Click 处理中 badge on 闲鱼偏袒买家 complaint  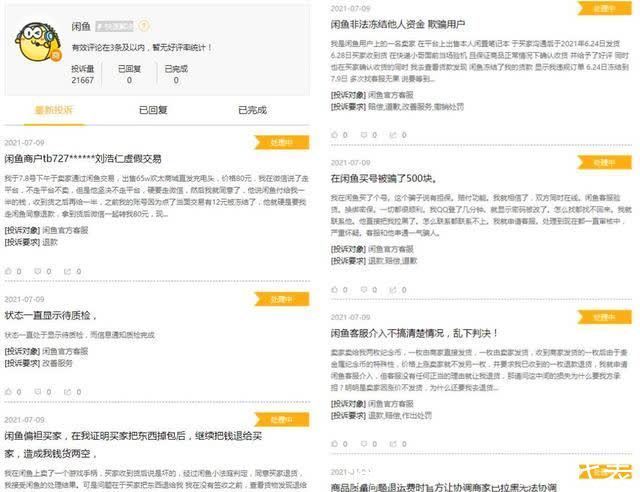coord(282,420)
